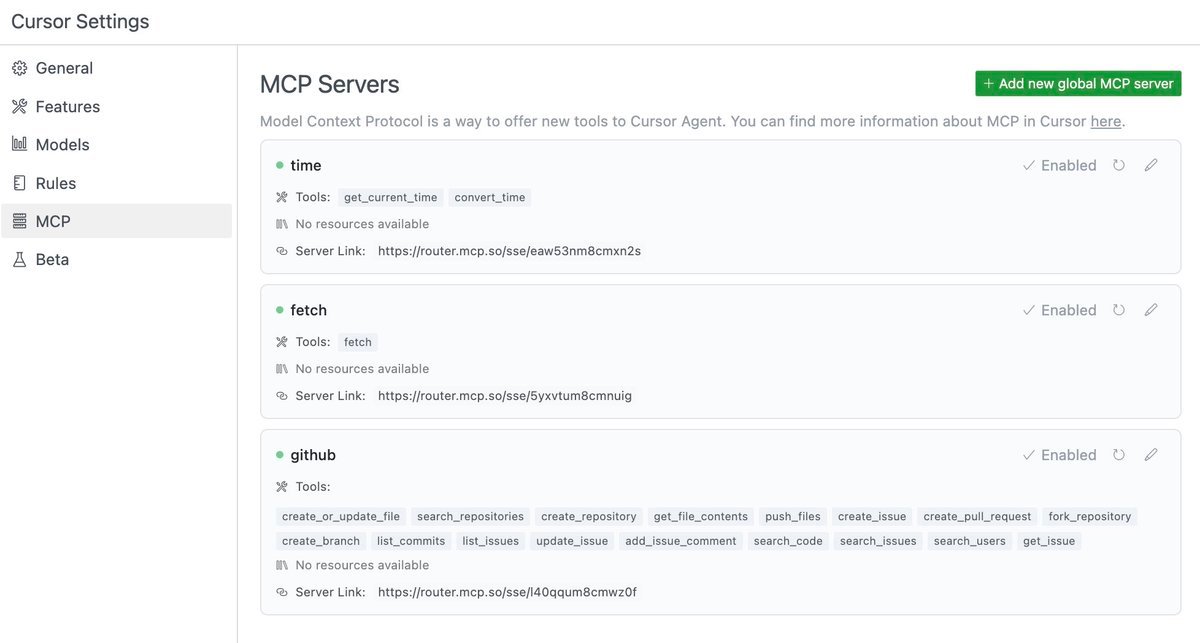Click the refresh icon for time server
Screen dimensions: 1200x643
(1119, 165)
